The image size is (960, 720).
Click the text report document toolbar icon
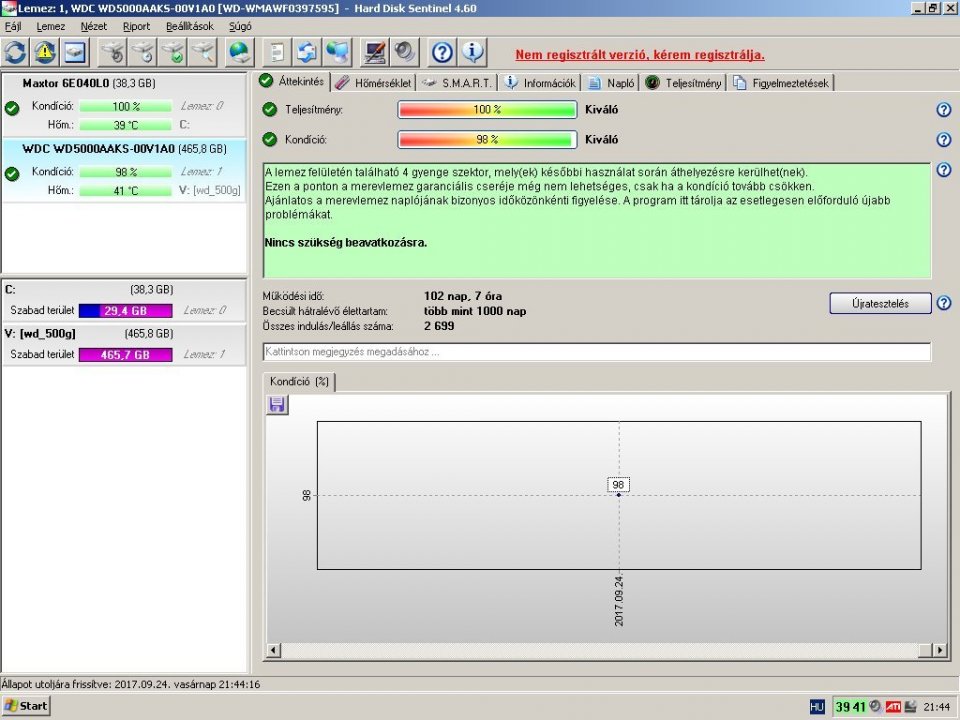277,53
